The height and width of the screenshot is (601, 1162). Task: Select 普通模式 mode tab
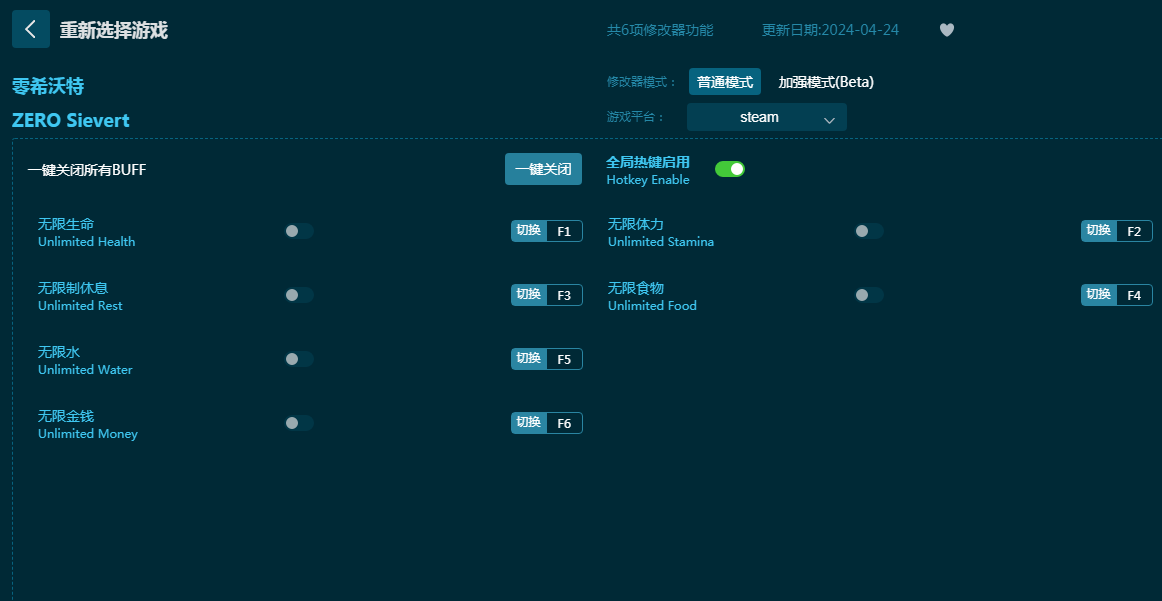(725, 82)
